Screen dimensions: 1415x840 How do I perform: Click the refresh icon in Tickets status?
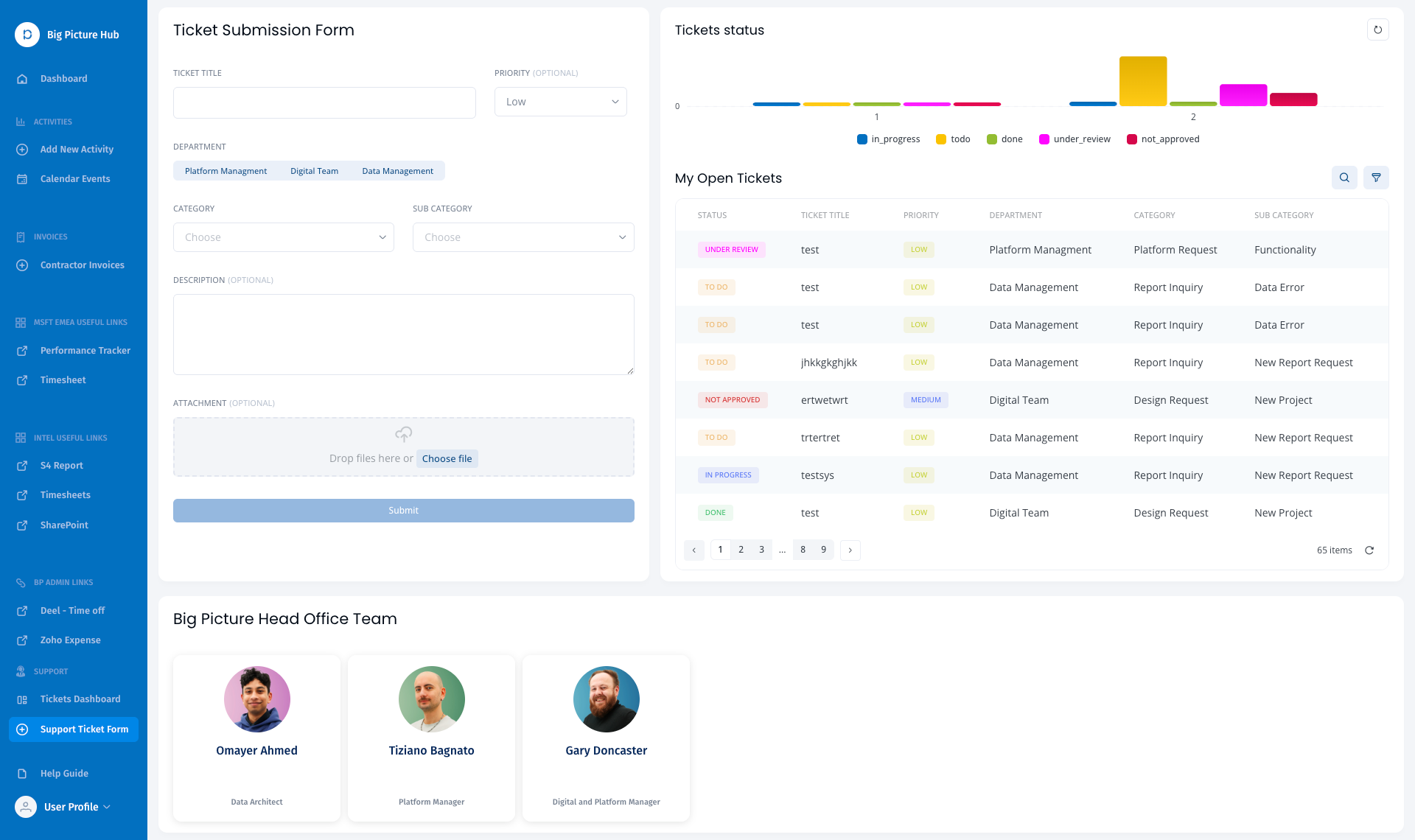[x=1377, y=30]
